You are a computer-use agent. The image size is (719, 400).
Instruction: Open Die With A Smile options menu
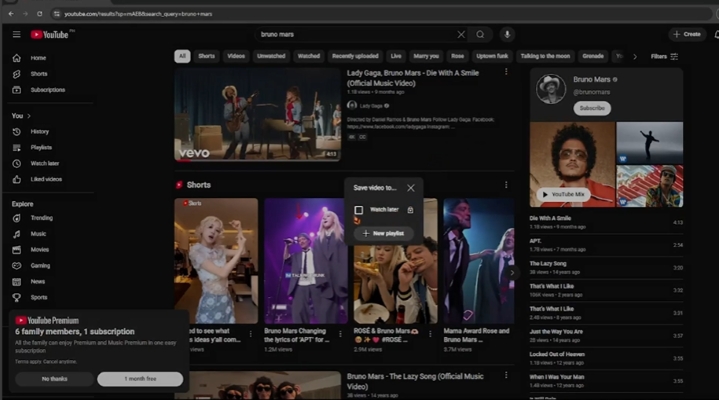click(x=506, y=72)
